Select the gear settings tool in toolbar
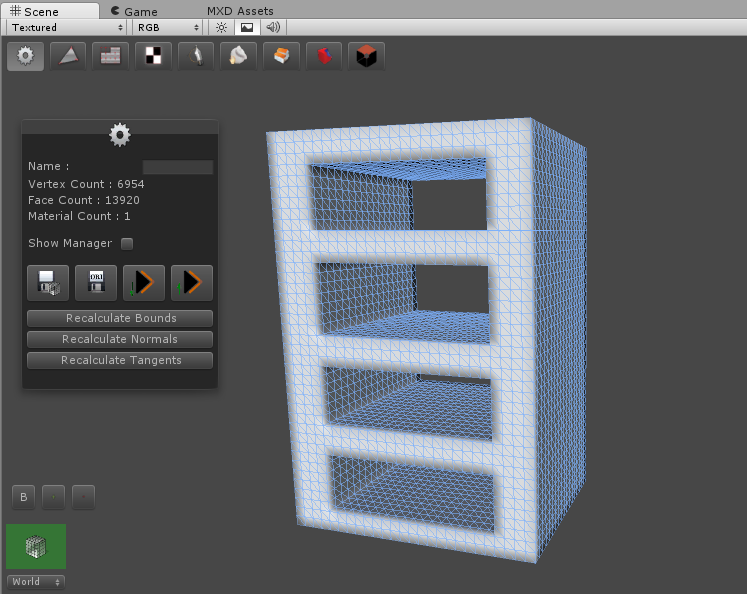This screenshot has height=594, width=747. [25, 56]
